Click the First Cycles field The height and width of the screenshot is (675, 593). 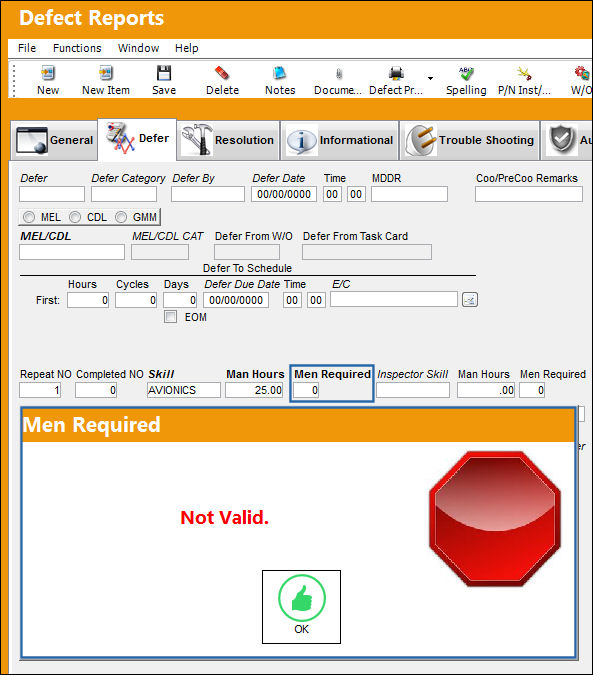[136, 300]
